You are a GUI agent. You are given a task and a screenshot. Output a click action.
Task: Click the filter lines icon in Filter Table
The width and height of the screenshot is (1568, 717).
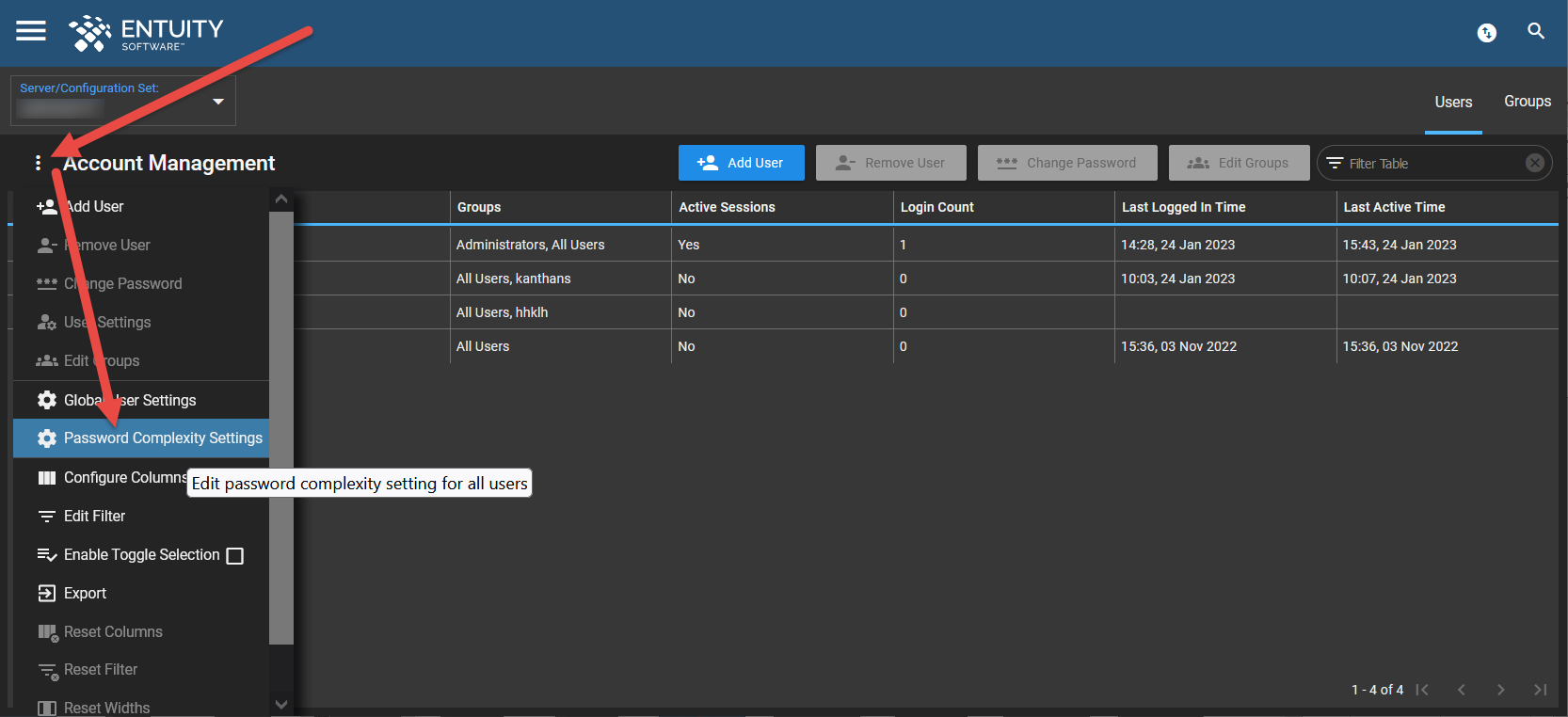(1335, 164)
